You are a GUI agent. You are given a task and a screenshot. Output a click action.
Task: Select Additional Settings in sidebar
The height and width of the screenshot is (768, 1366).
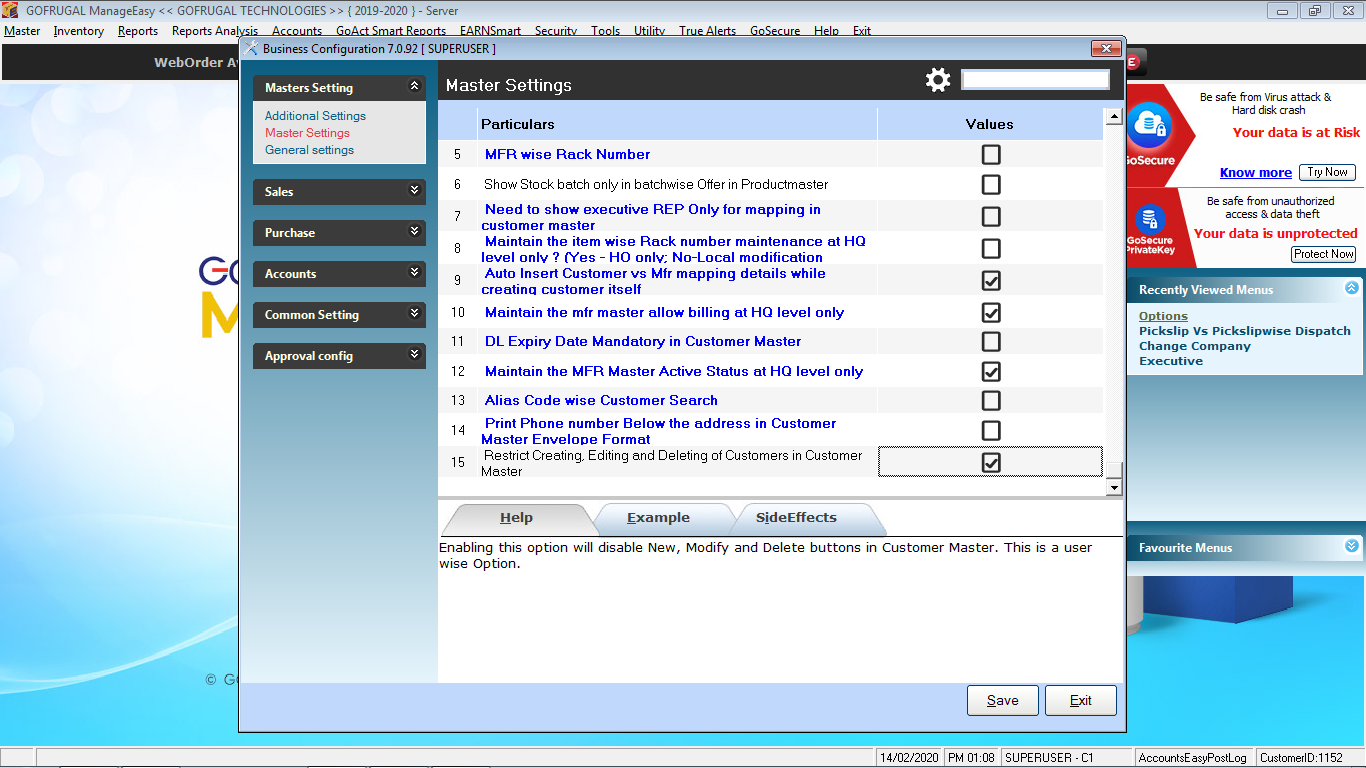tap(315, 116)
